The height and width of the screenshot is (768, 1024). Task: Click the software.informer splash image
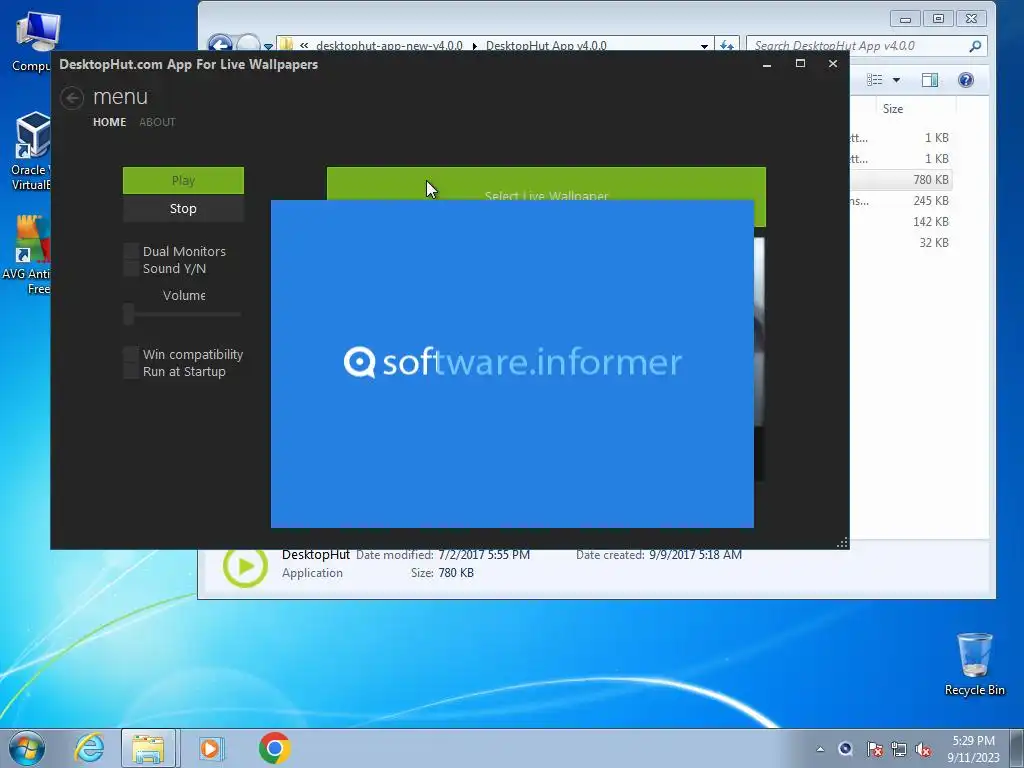(513, 364)
